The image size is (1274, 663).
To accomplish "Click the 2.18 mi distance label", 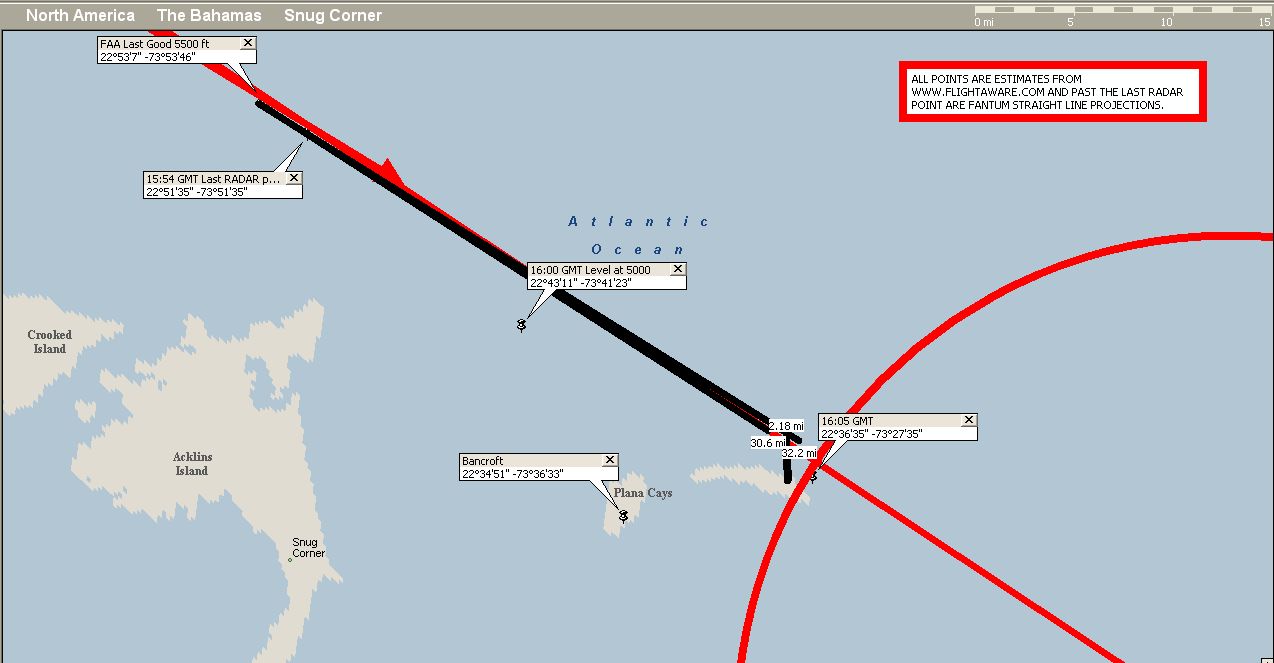I will click(x=786, y=426).
